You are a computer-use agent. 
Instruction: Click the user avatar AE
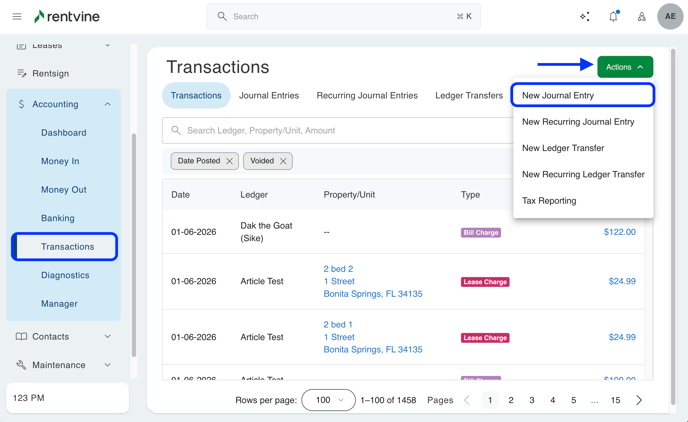tap(670, 17)
